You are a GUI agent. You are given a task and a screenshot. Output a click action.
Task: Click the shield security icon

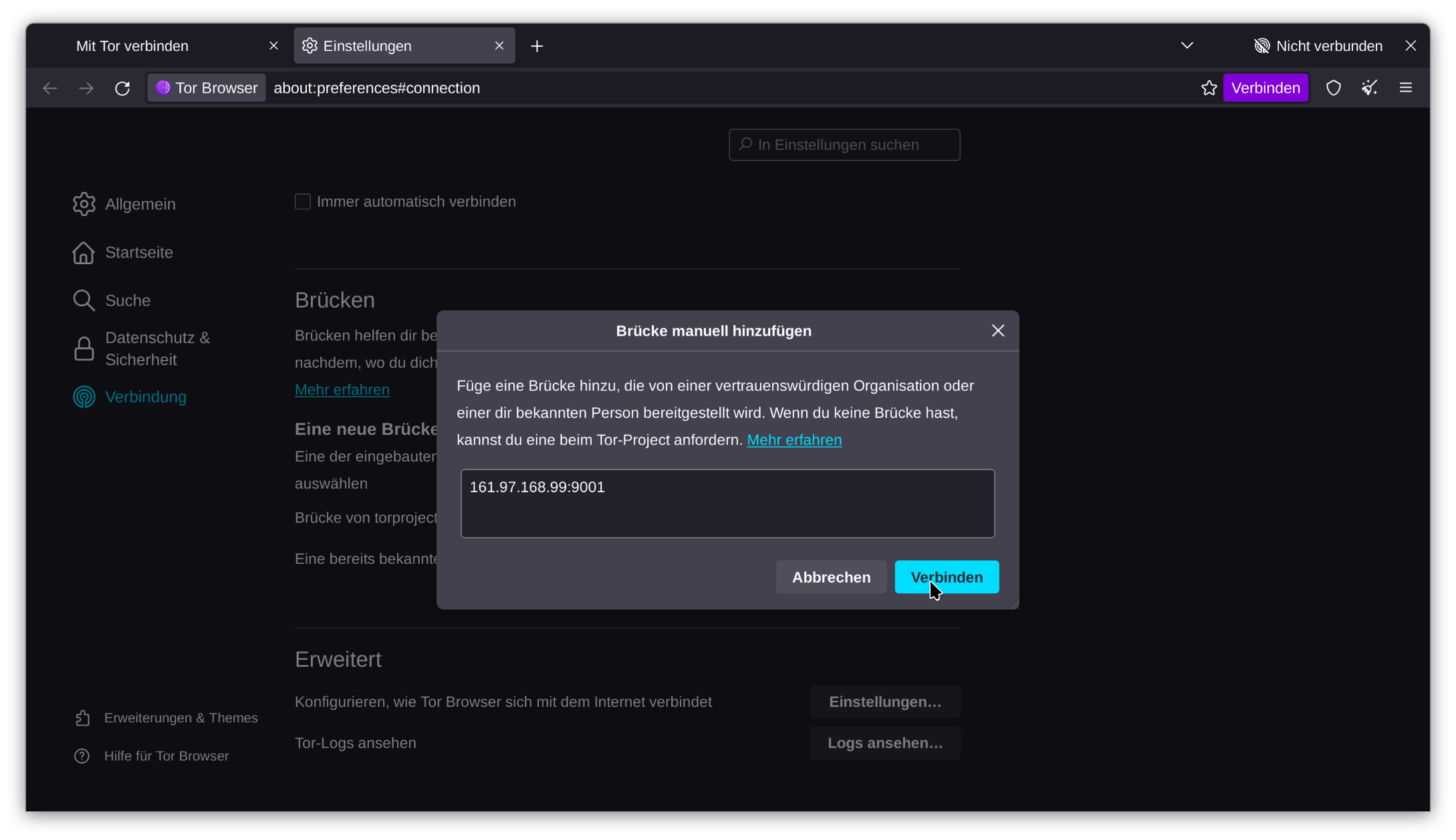tap(1334, 88)
